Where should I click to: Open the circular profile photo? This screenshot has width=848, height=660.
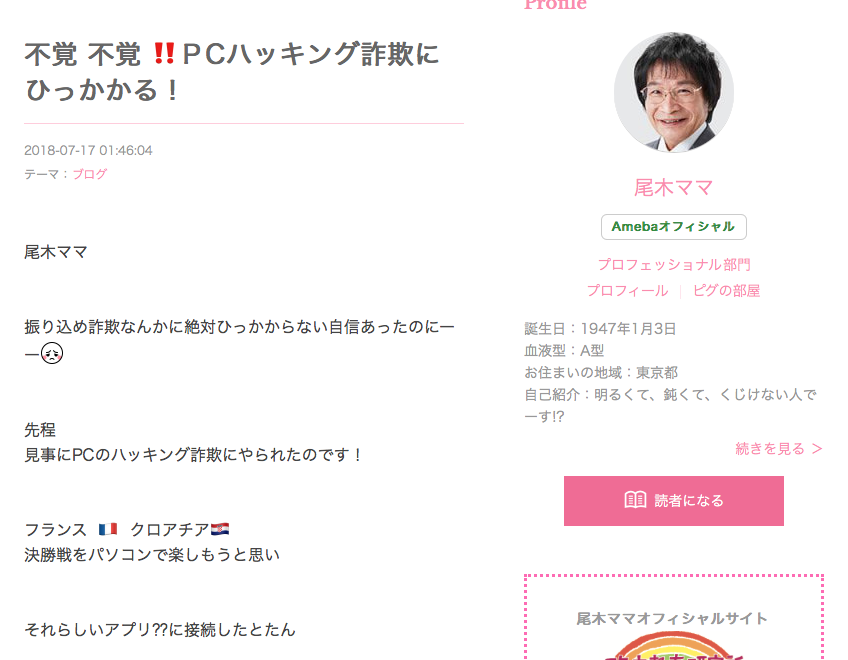[673, 92]
